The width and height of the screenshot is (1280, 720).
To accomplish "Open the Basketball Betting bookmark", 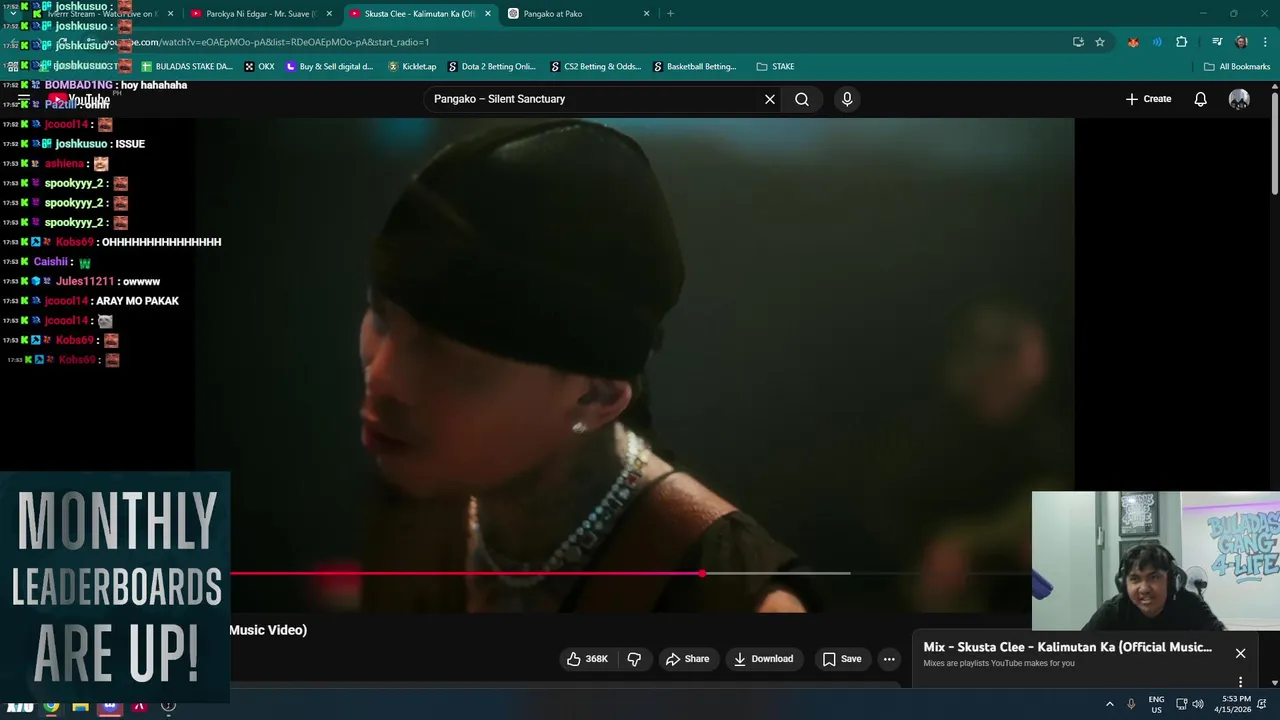I will tap(694, 67).
